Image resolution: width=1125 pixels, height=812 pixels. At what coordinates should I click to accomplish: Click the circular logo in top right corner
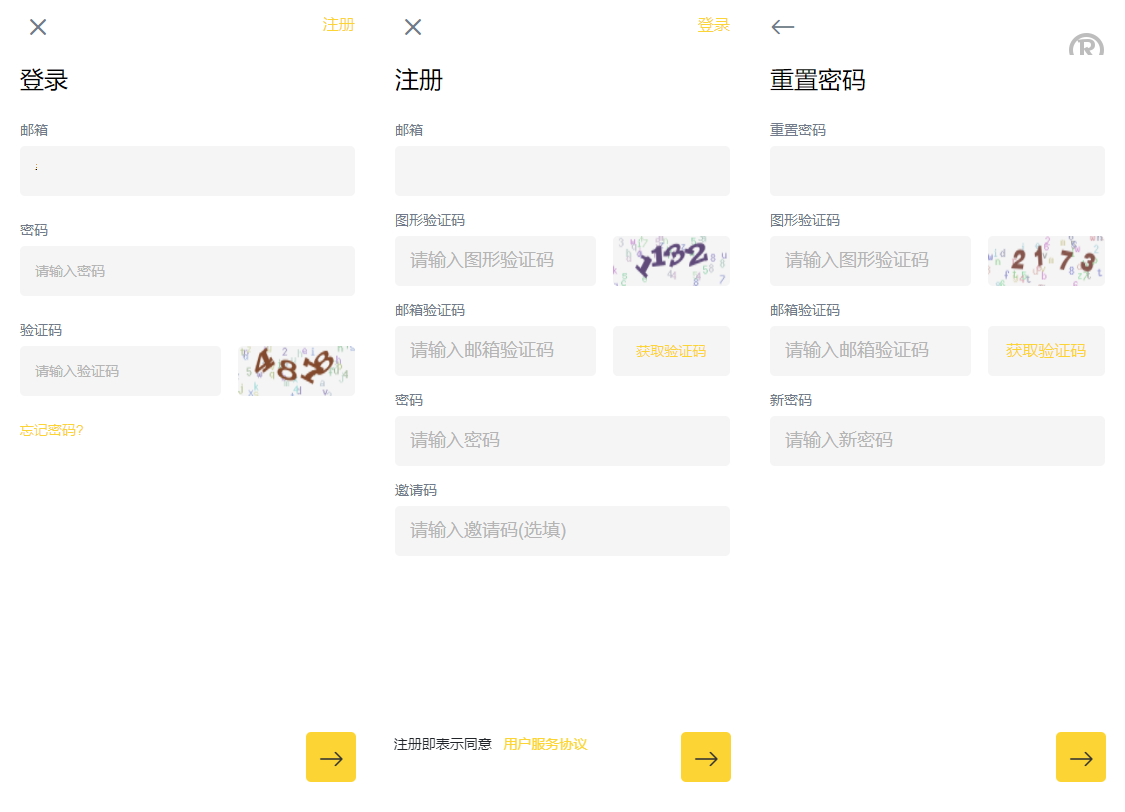1086,45
